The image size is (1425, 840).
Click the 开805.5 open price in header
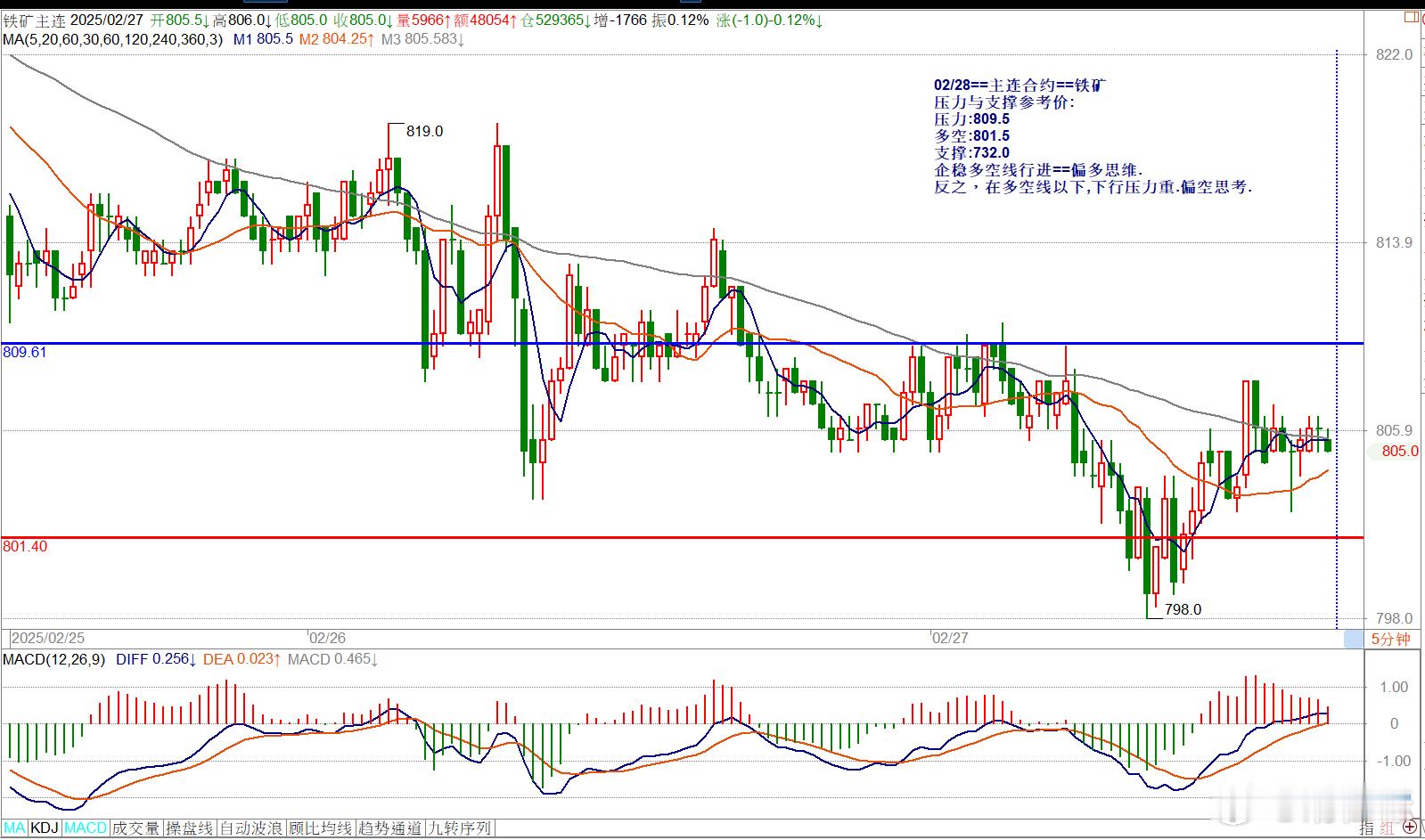[179, 20]
